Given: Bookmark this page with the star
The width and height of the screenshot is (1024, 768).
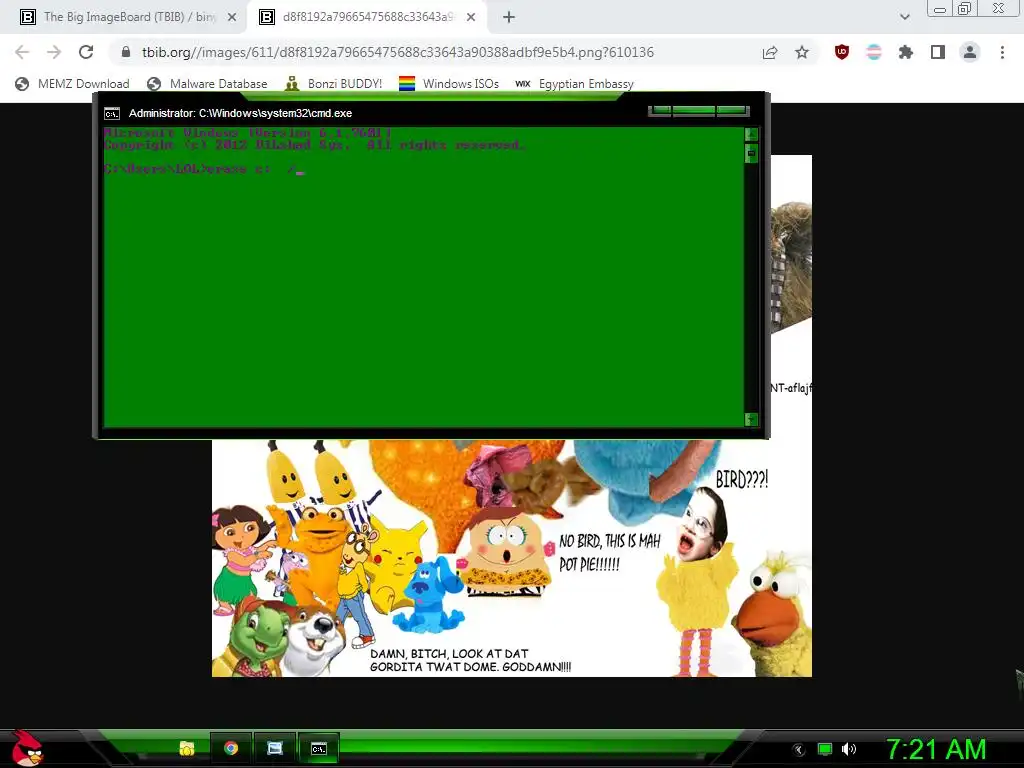Looking at the screenshot, I should 802,53.
